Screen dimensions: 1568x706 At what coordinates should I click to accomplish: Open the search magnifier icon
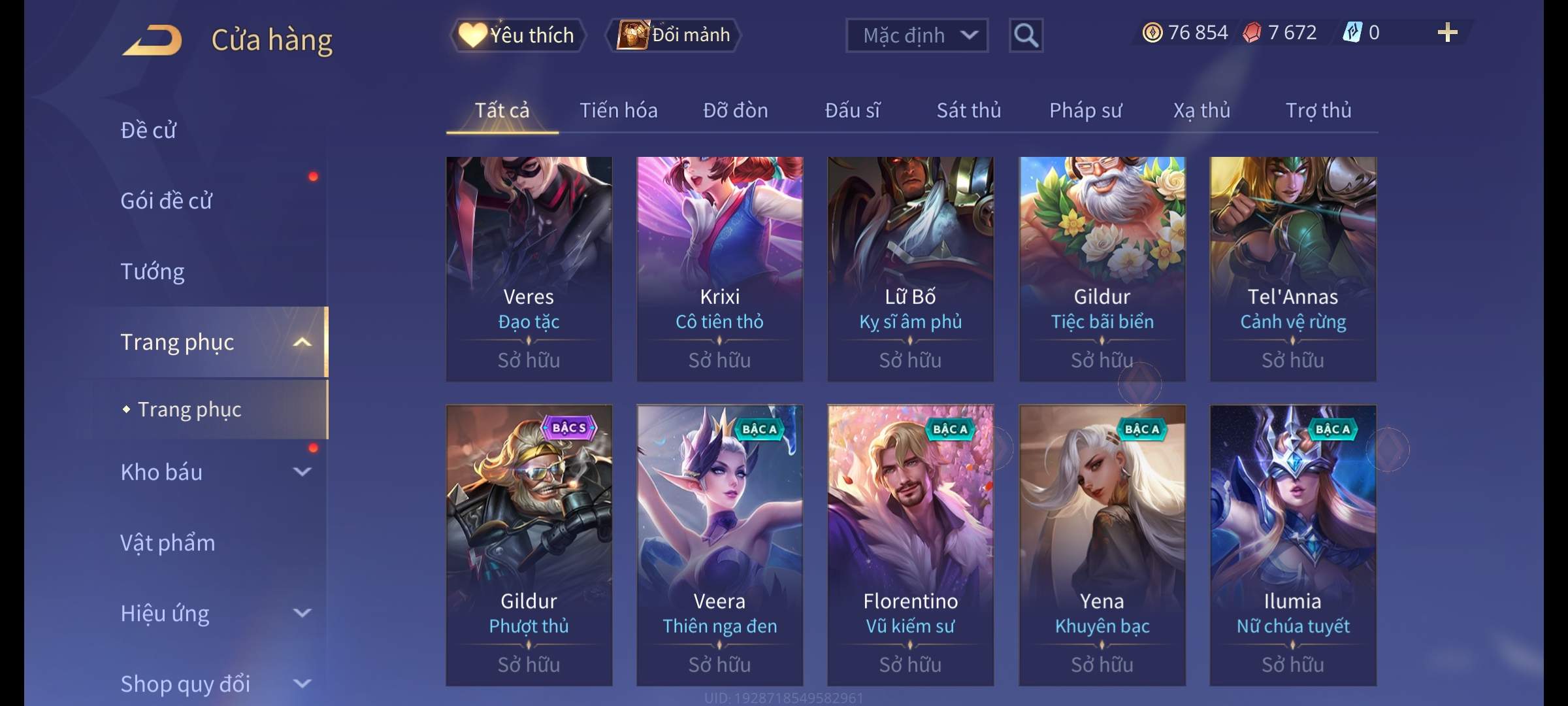click(1026, 35)
